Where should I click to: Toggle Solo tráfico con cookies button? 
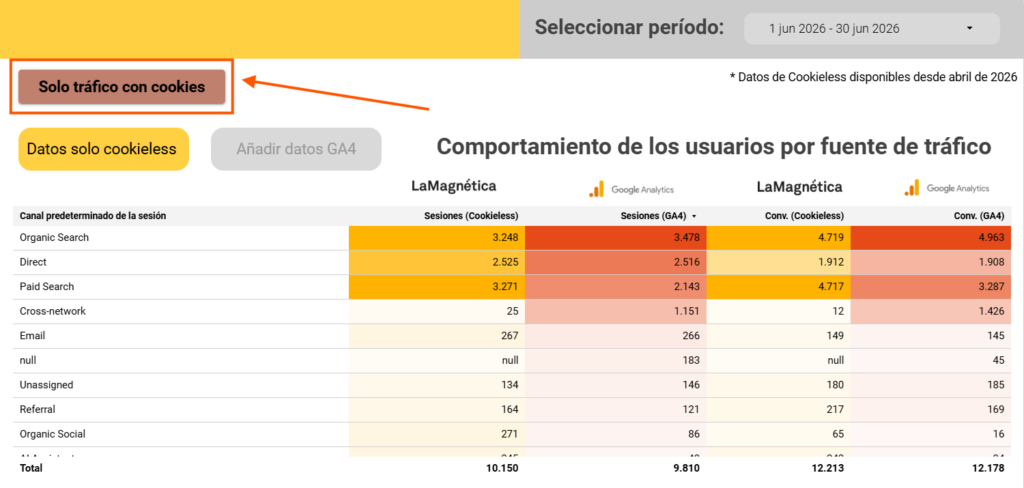point(121,86)
